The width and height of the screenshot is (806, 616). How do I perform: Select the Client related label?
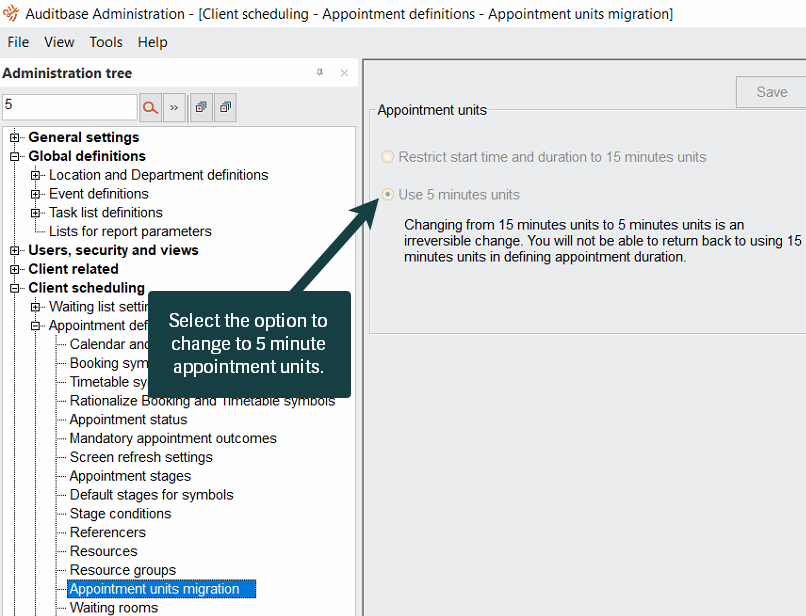click(73, 269)
